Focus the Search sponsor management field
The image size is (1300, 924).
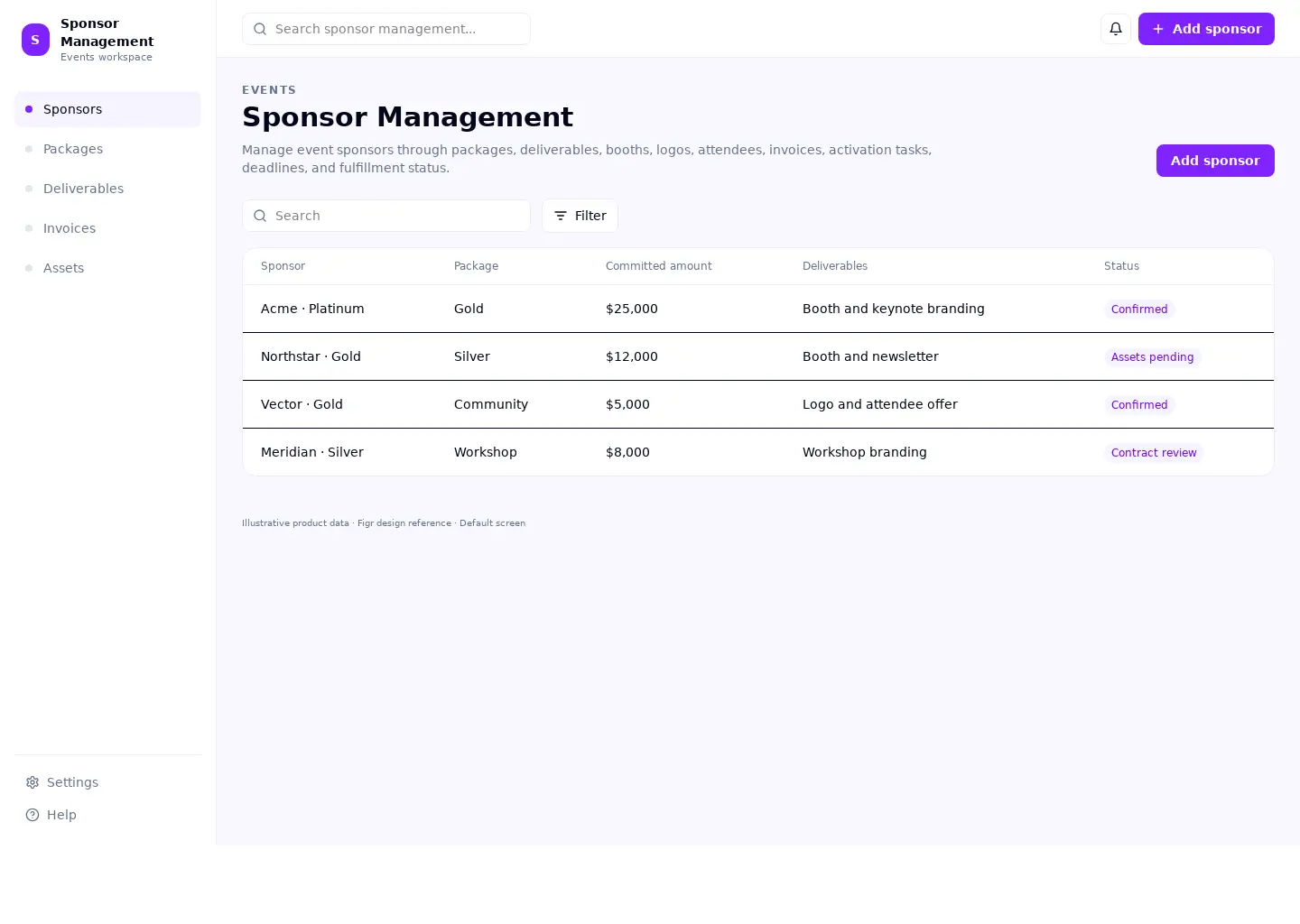click(386, 29)
